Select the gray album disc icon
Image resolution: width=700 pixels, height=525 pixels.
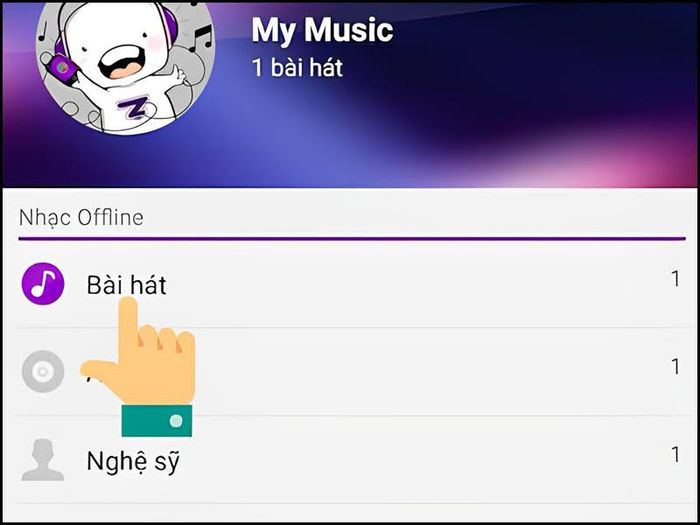tap(43, 371)
